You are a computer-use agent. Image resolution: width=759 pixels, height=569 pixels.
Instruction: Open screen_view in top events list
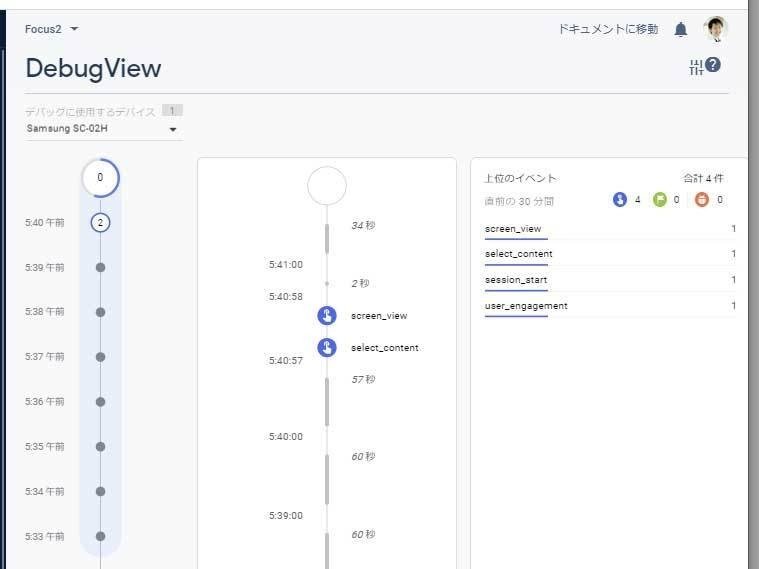[x=513, y=229]
